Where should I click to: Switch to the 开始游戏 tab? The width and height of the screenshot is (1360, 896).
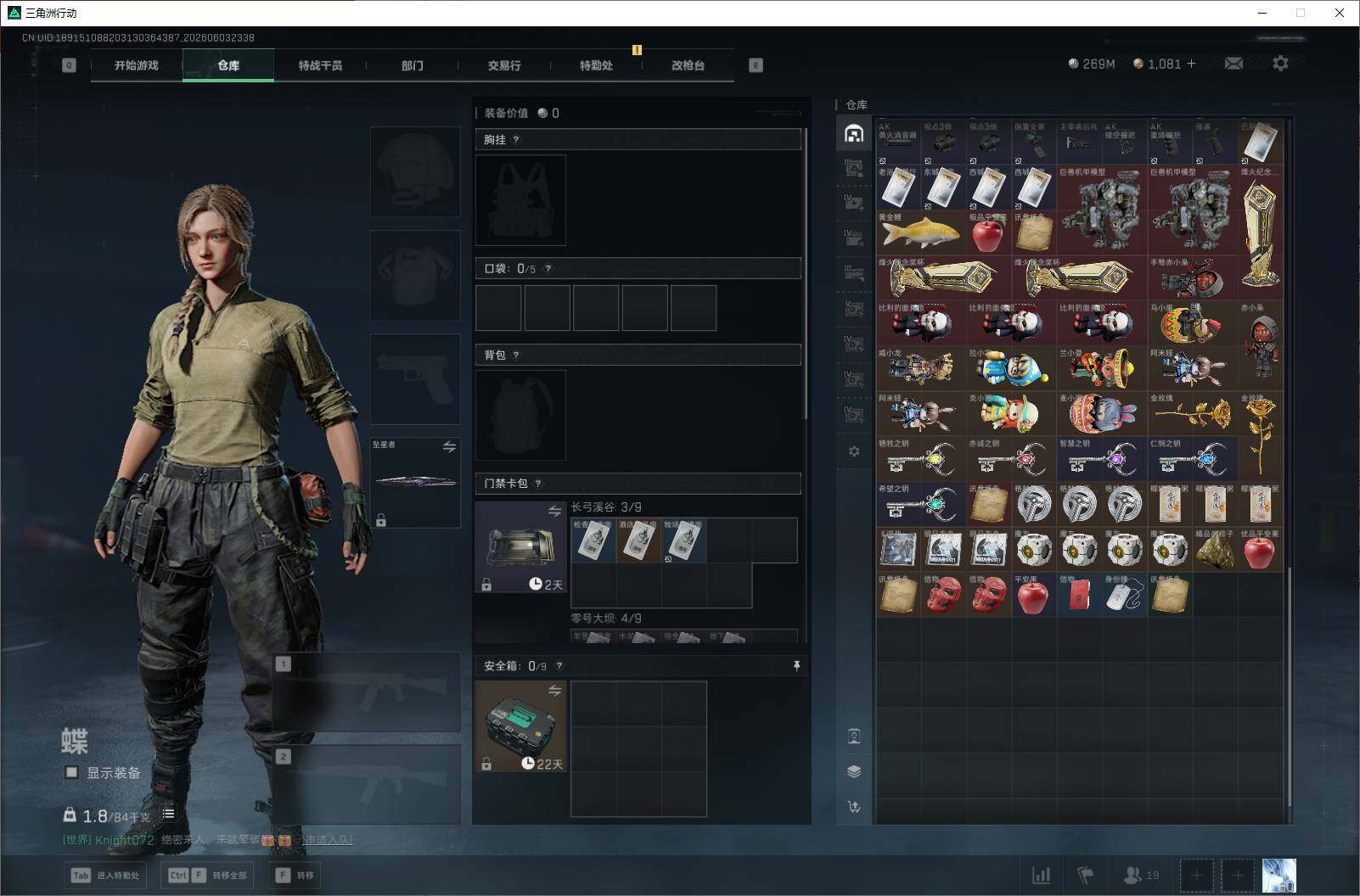coord(137,65)
